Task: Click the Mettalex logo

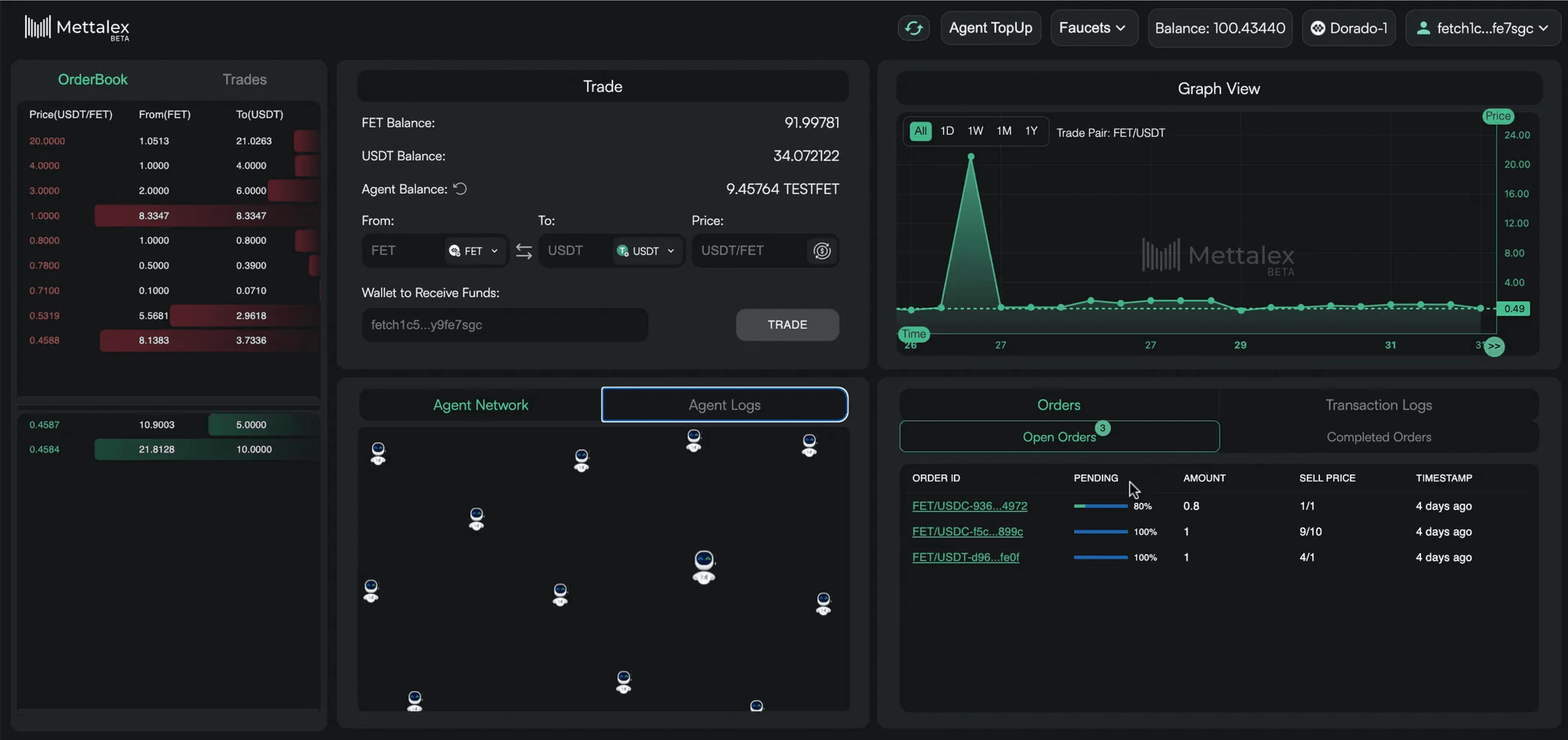Action: 77,28
